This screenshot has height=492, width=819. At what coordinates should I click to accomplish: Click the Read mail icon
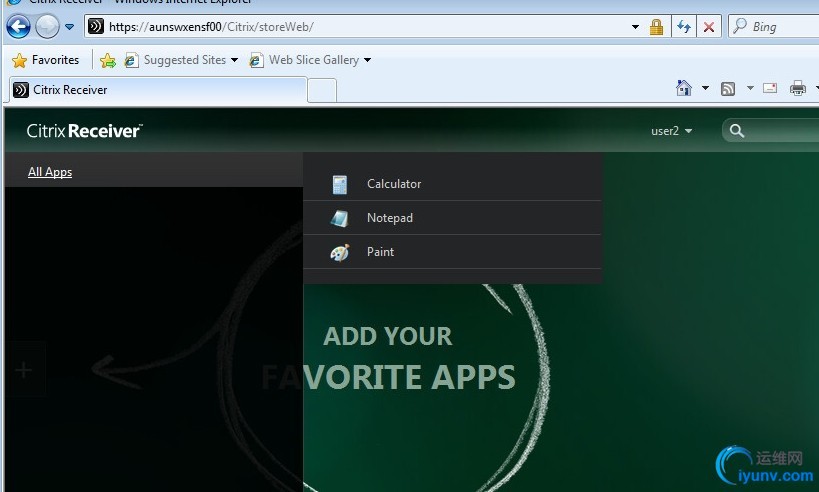point(770,88)
